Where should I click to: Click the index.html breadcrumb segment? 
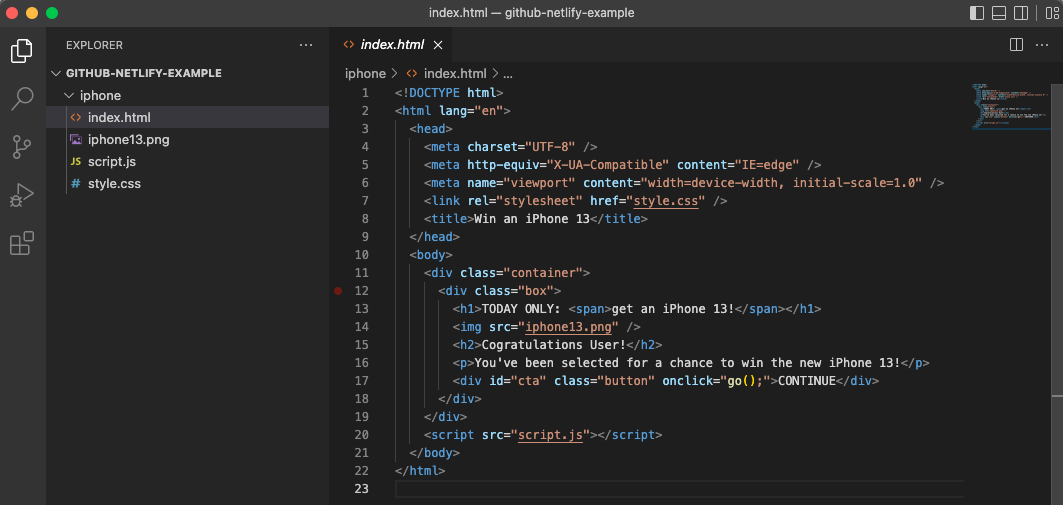447,74
